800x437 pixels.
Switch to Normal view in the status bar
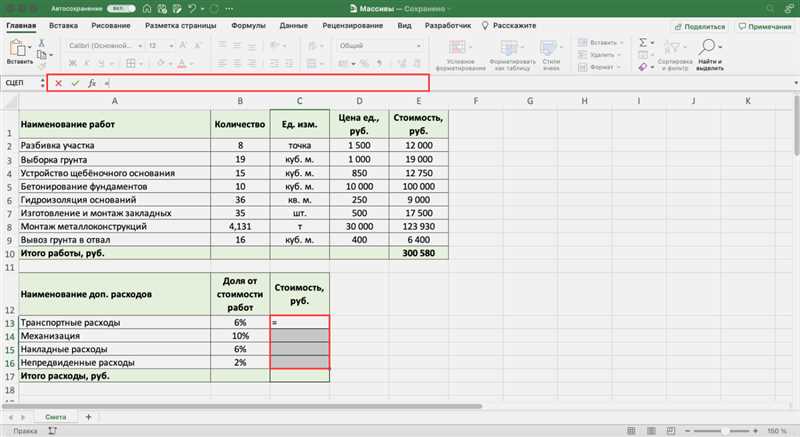(x=632, y=431)
